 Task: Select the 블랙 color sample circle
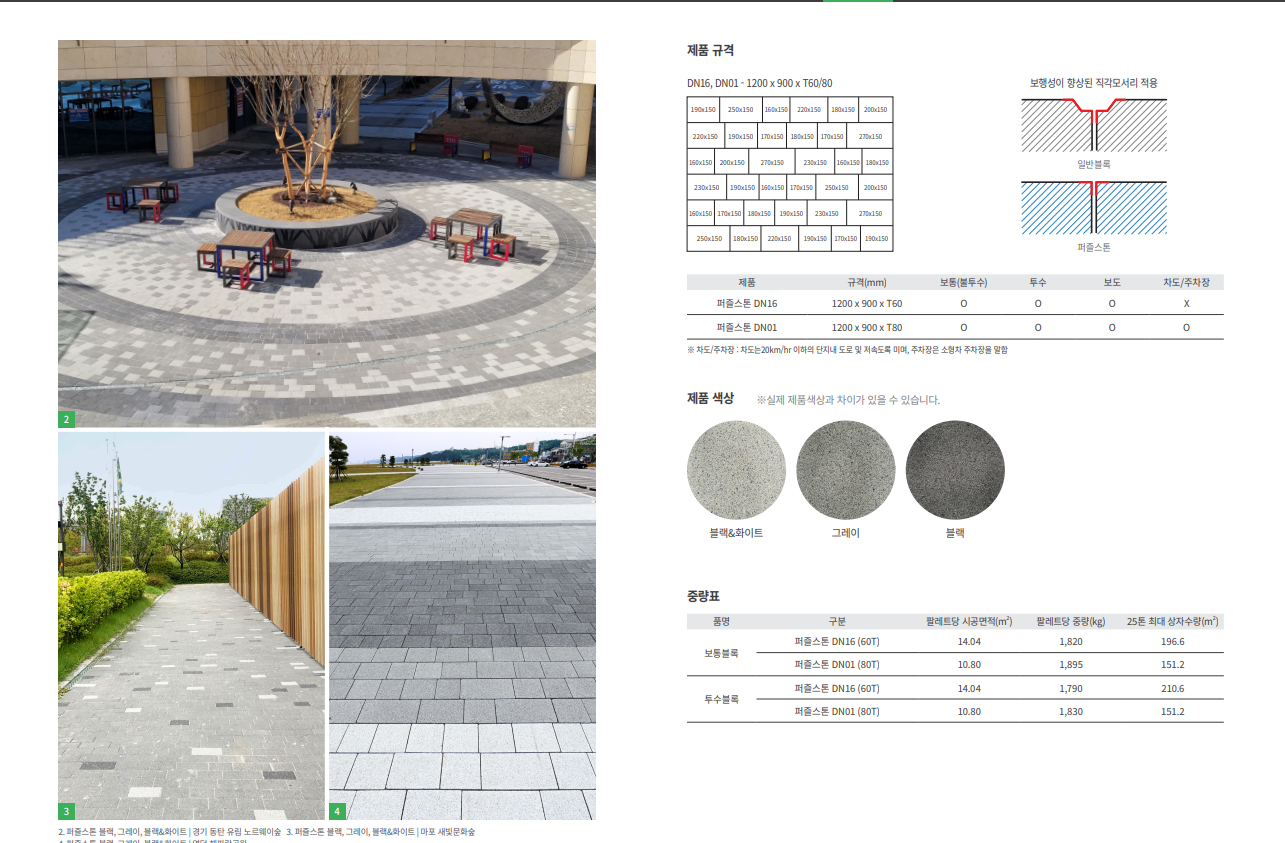point(955,470)
